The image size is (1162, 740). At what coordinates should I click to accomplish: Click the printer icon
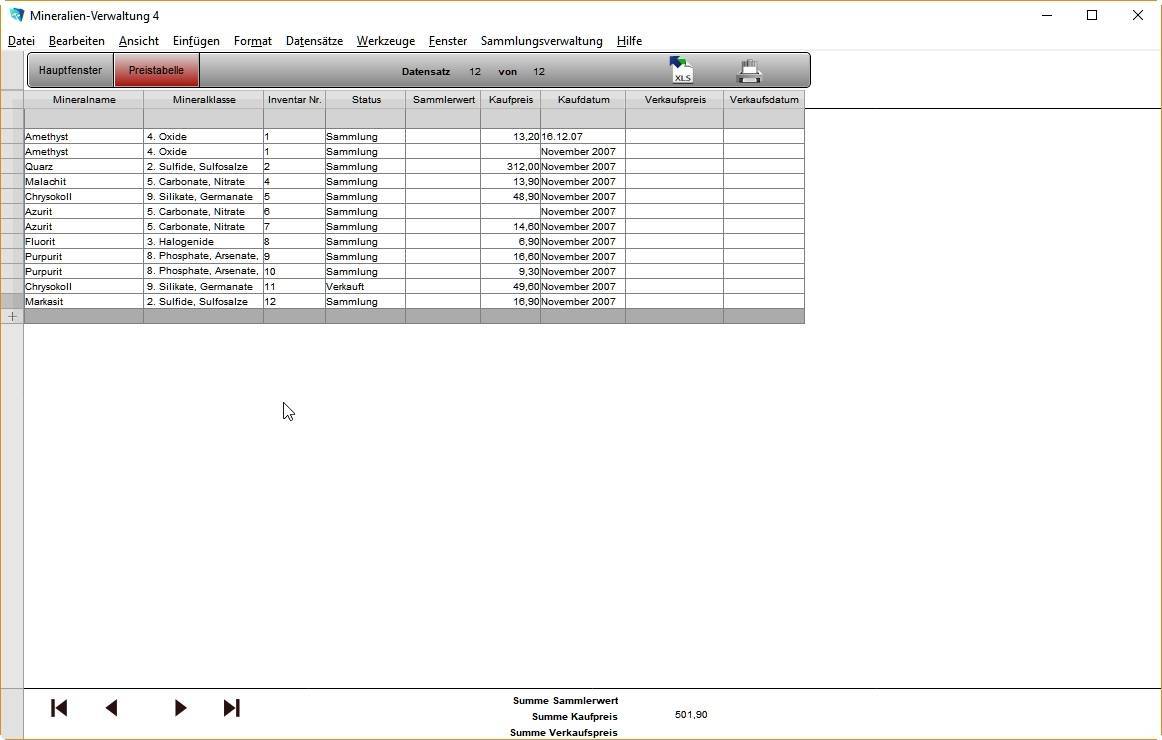click(749, 71)
